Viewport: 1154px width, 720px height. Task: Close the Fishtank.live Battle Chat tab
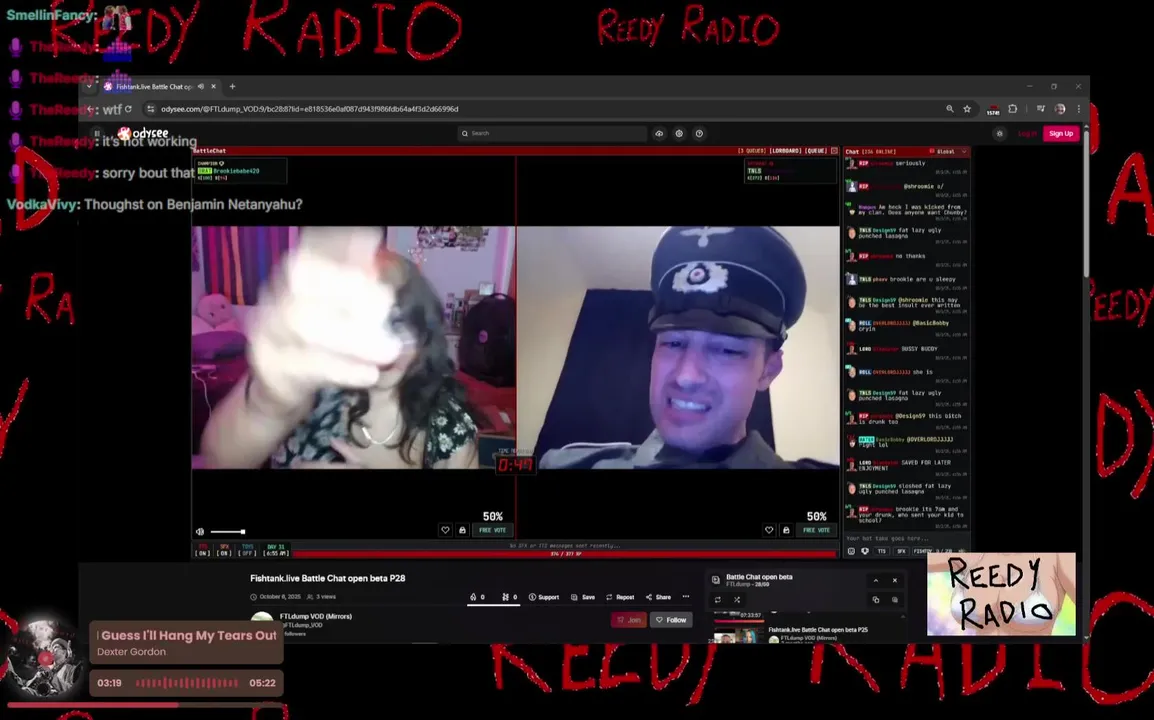tap(213, 86)
